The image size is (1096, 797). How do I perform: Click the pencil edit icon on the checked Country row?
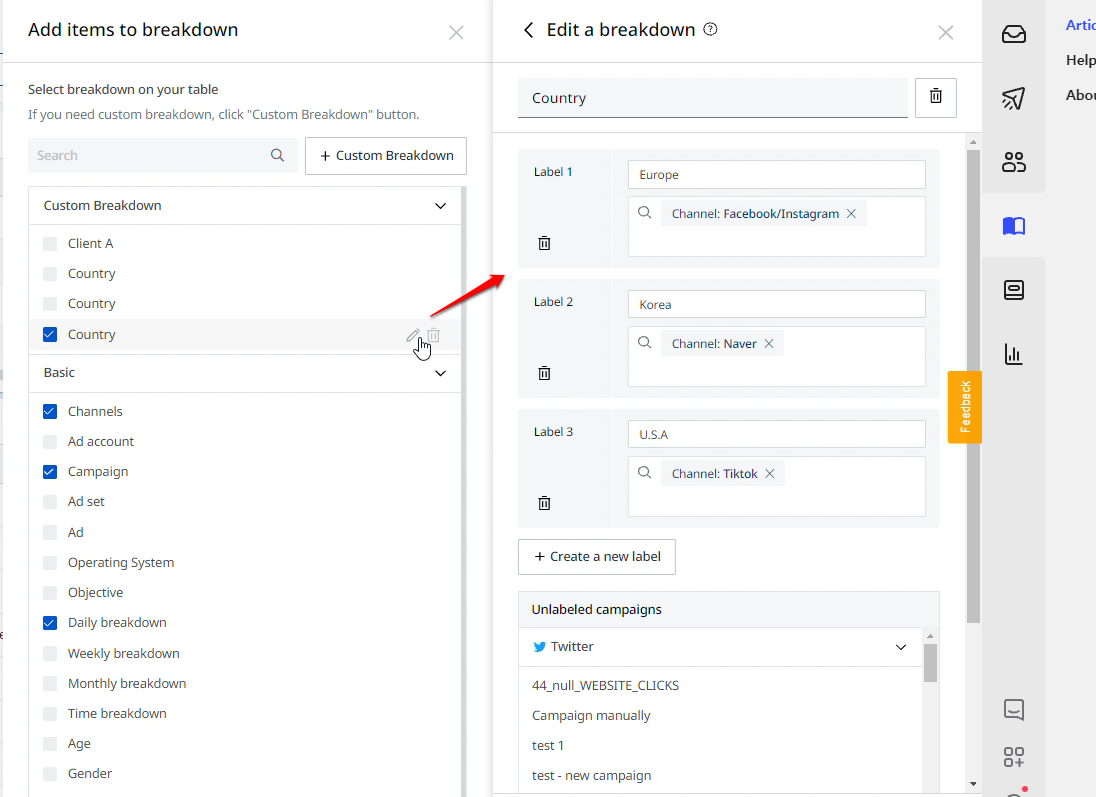click(x=412, y=335)
